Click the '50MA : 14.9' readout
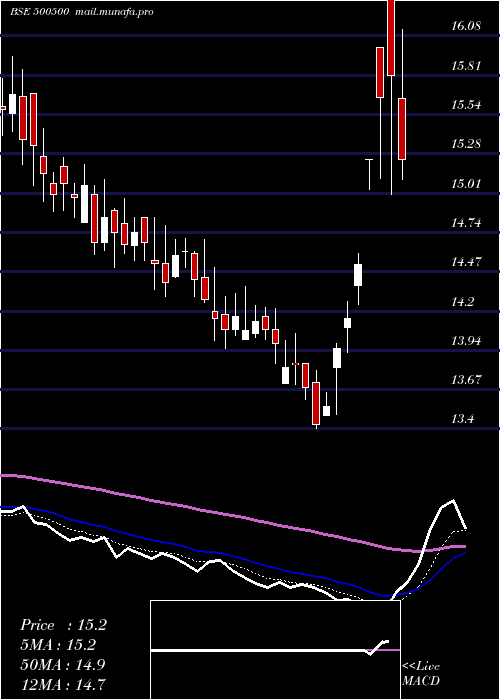This screenshot has height=700, width=500. pos(63,665)
